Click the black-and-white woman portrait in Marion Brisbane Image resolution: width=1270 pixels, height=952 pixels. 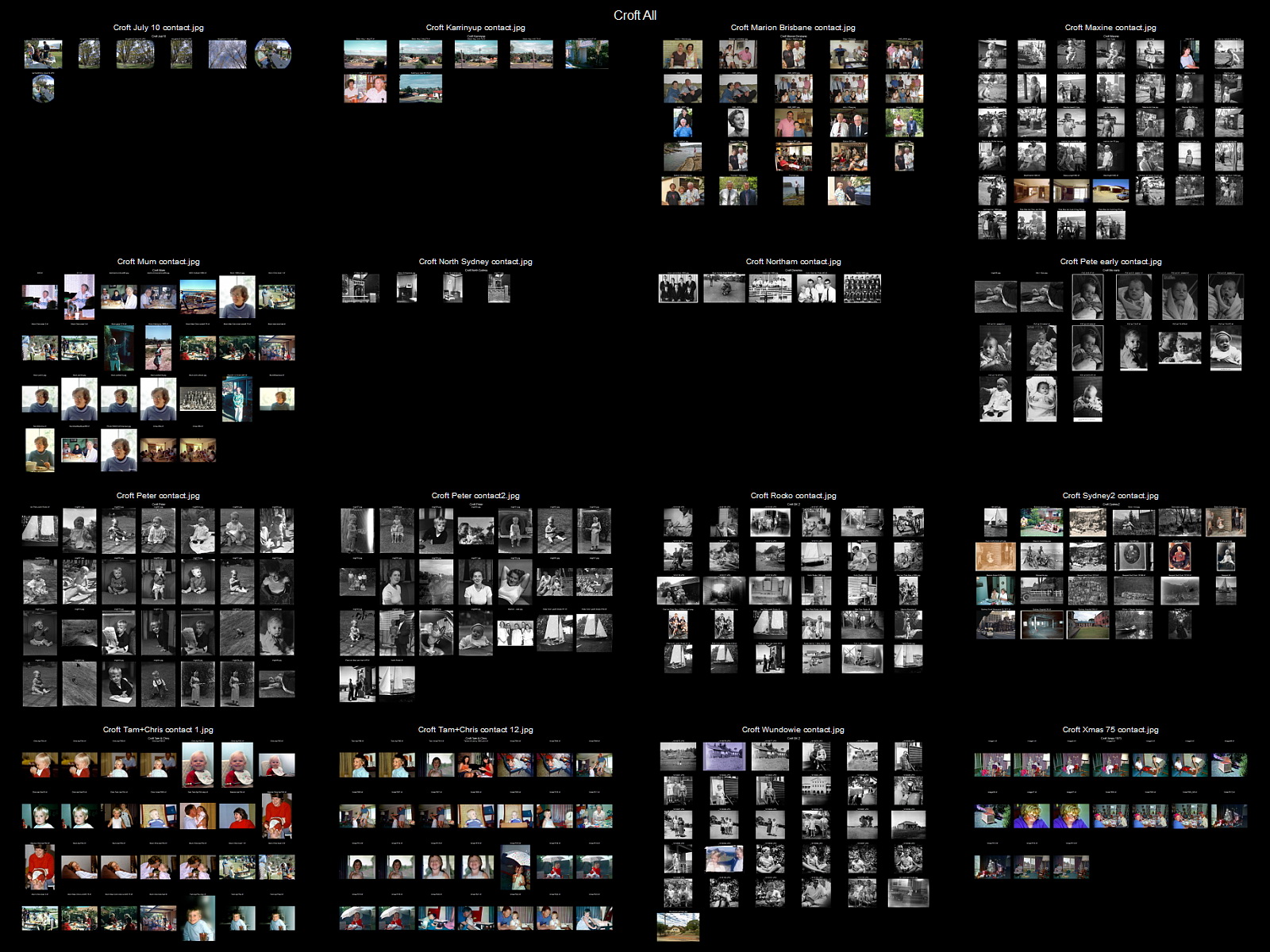point(737,123)
